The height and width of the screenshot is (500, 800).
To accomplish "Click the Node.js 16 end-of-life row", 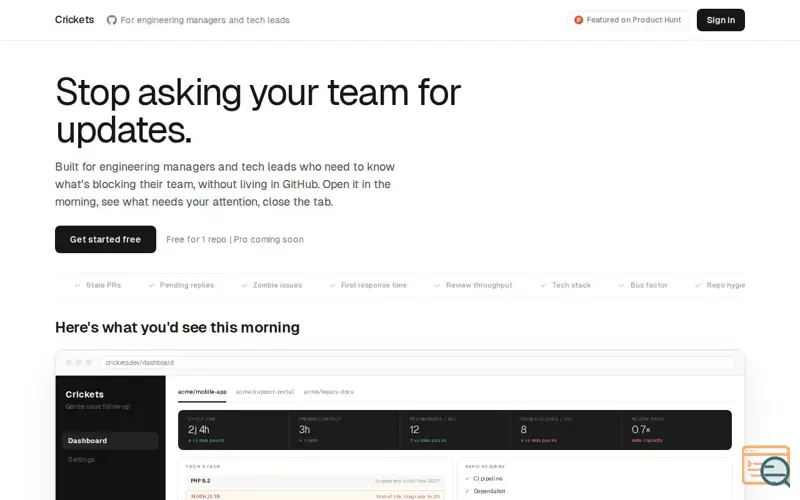I will click(x=315, y=496).
